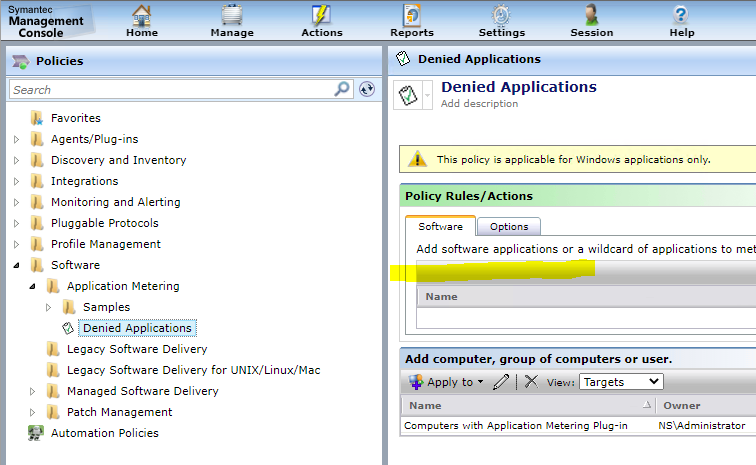Open the Help question mark icon
This screenshot has width=756, height=465.
681,15
